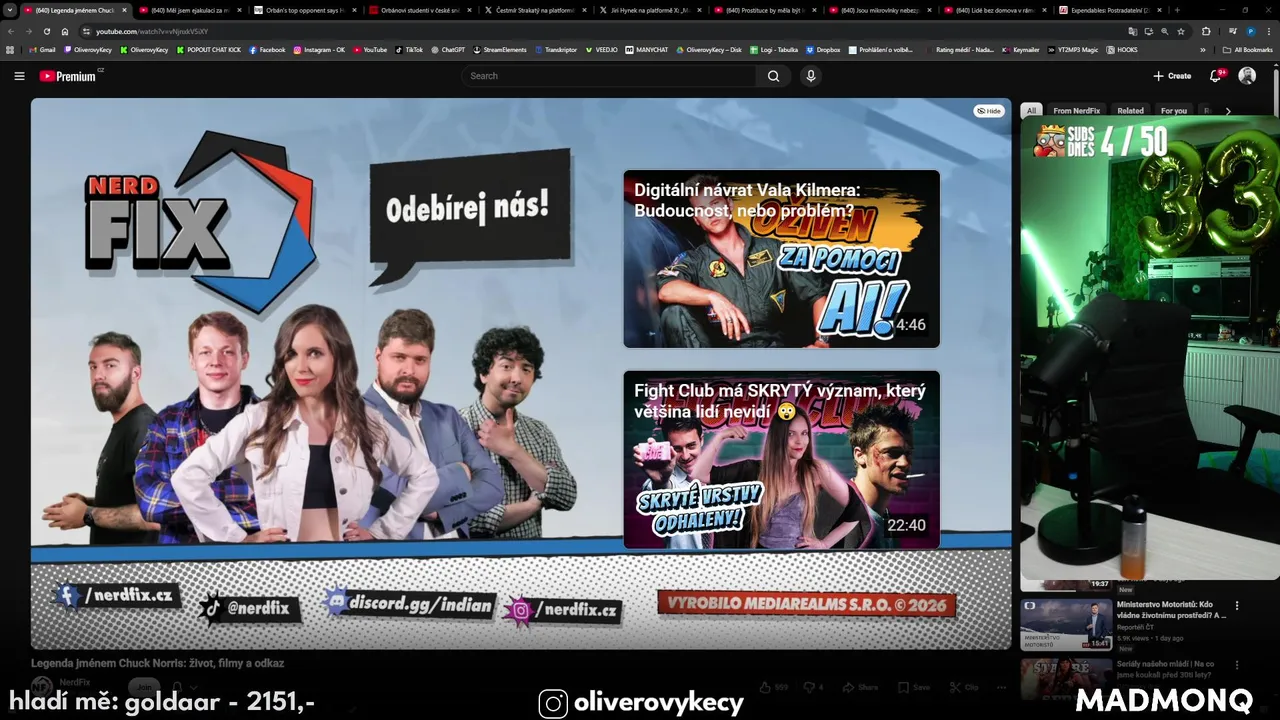This screenshot has height=720, width=1280.
Task: Bookmark this page with the star
Action: tap(1181, 31)
